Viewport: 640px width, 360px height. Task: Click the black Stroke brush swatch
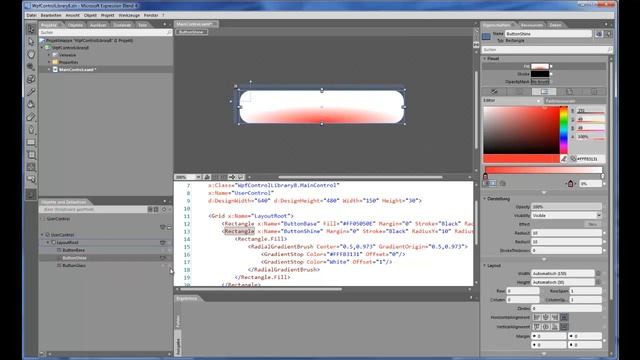pyautogui.click(x=540, y=74)
